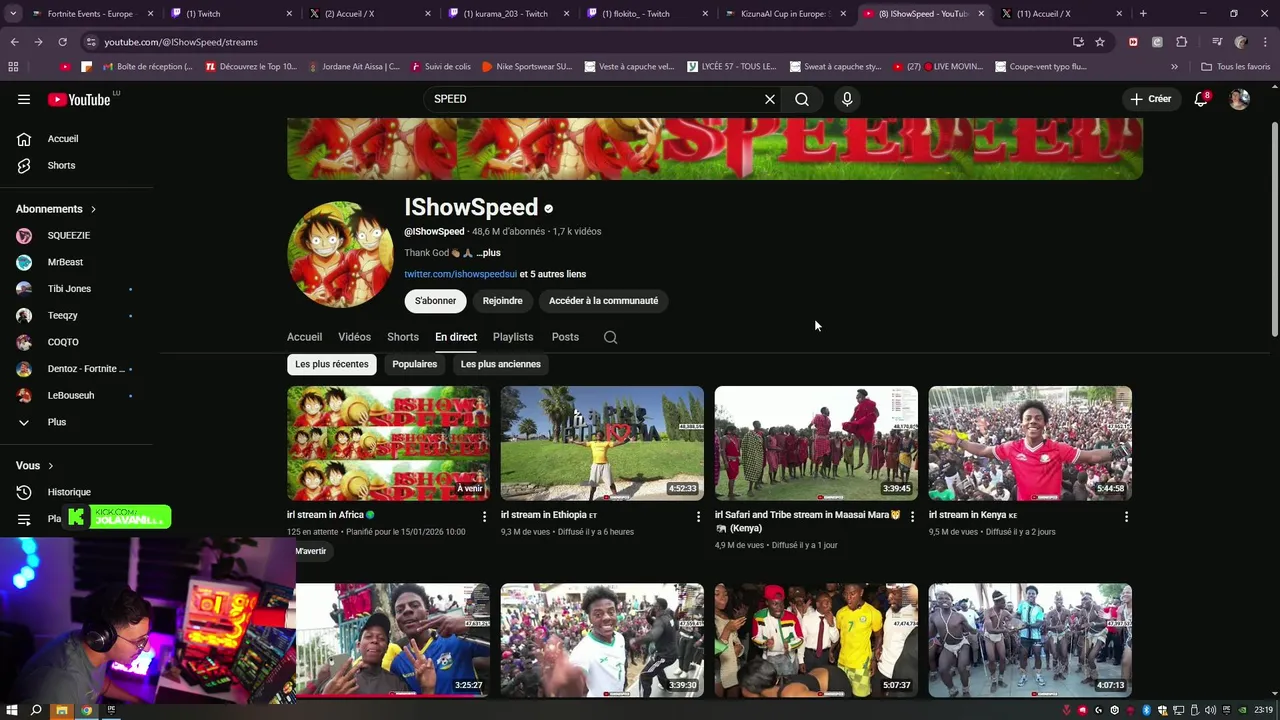This screenshot has height=720, width=1280.
Task: Reload the page in the browser
Action: [62, 42]
